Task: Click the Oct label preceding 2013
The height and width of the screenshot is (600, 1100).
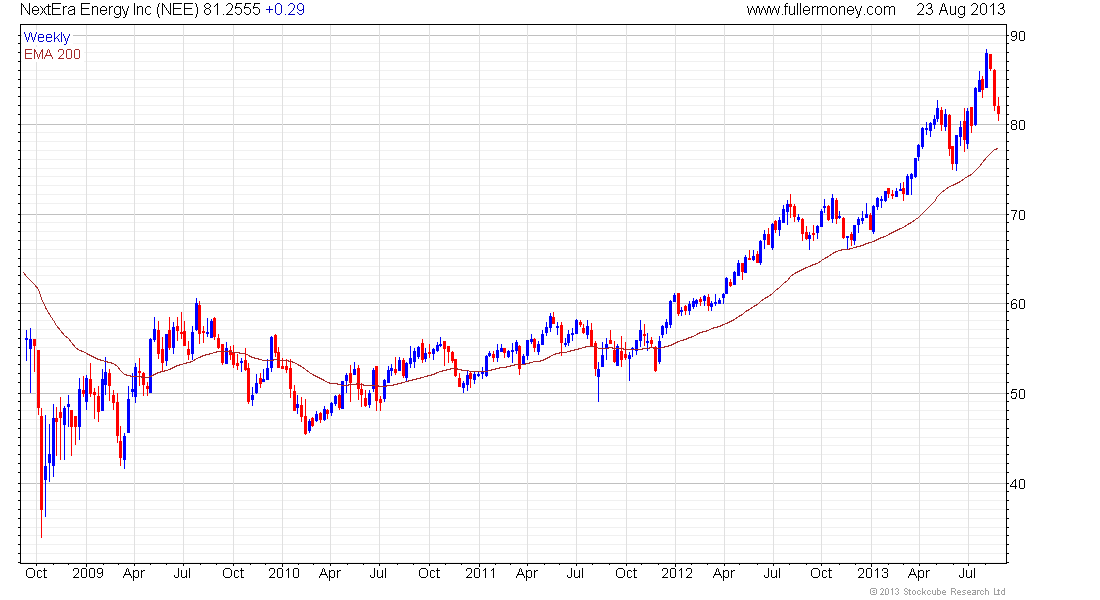Action: [821, 573]
